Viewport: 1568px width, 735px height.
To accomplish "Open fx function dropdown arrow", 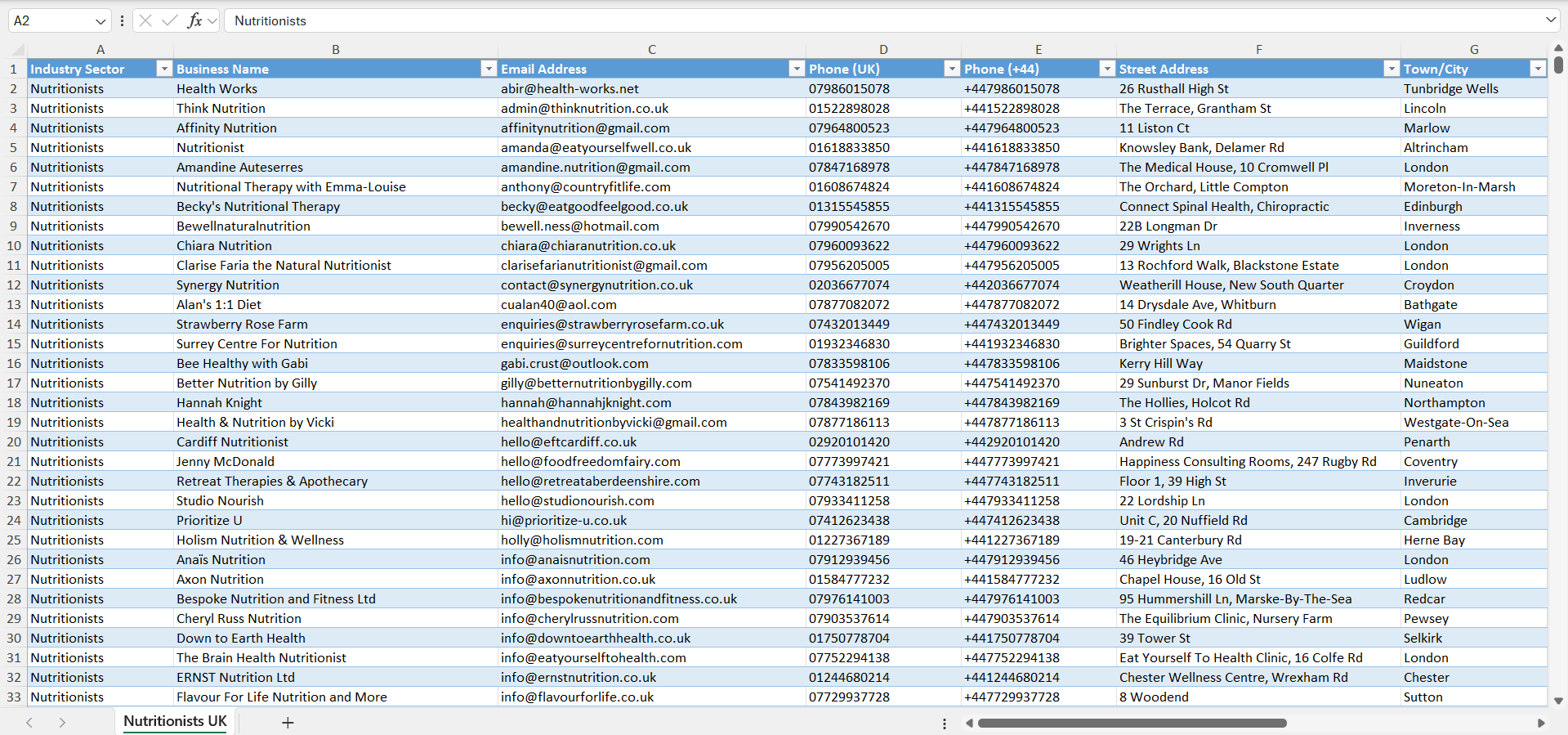I will click(x=212, y=21).
